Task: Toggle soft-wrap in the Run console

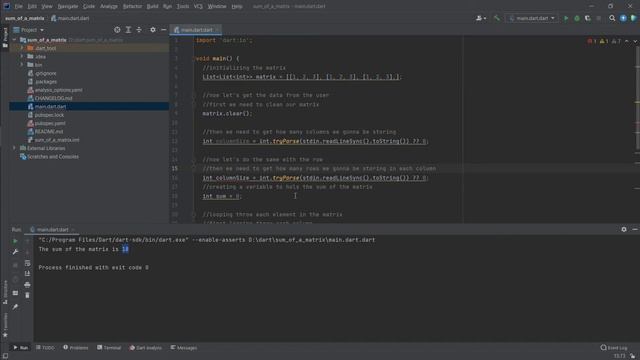Action: click(27, 263)
